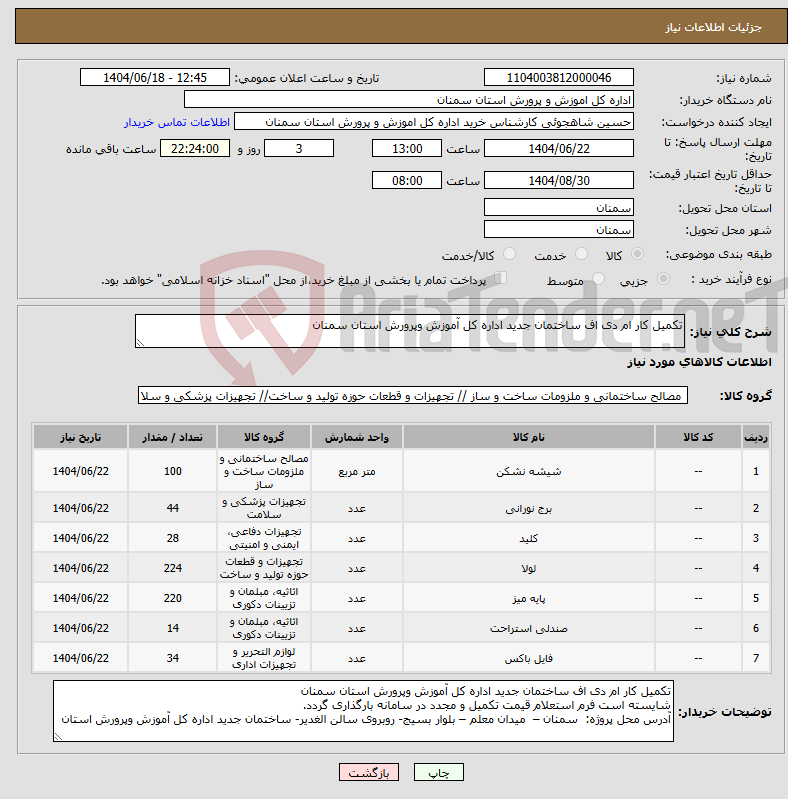Viewport: 788px width, 799px height.
Task: Click the تجهیزات پزشکی و سلامت group cell
Action: (264, 508)
